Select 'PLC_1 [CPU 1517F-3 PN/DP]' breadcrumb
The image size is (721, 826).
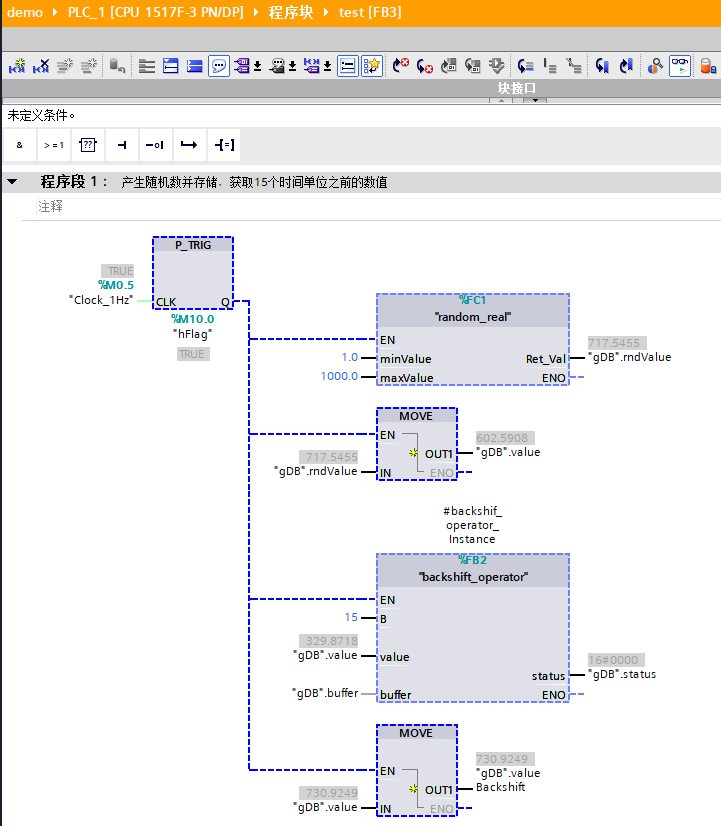pos(156,12)
